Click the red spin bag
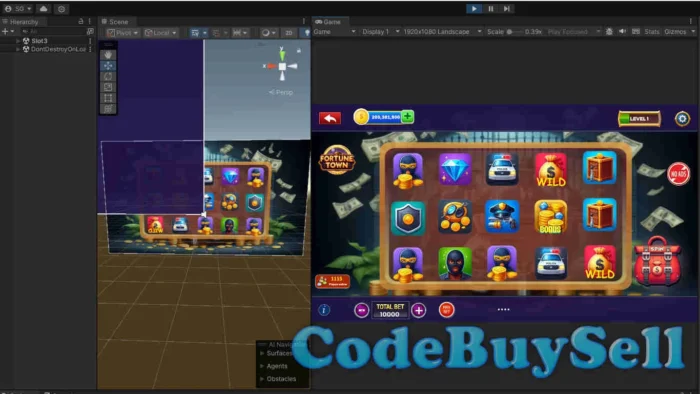Screen dimensions: 700x394 pyautogui.click(x=657, y=262)
